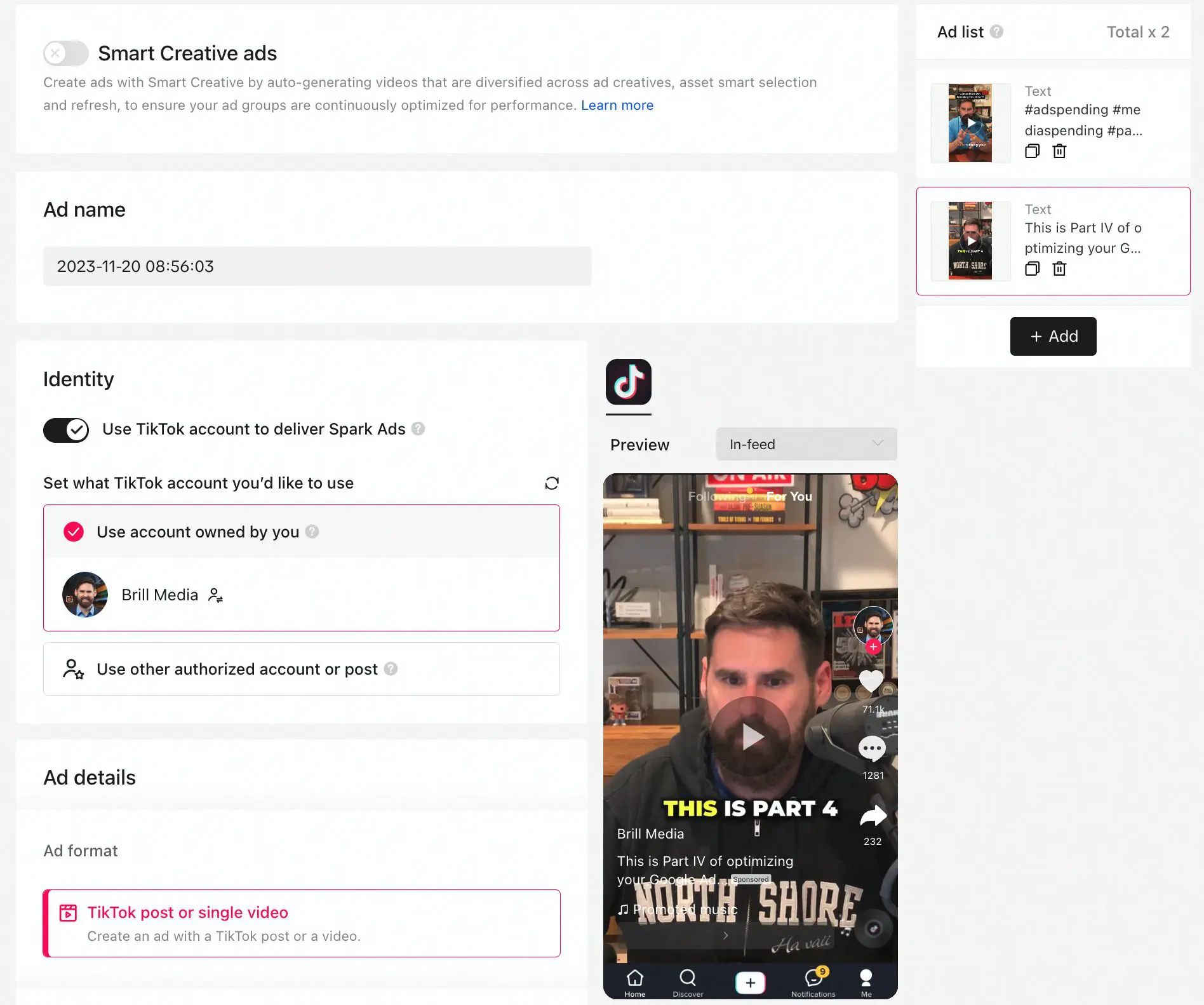Screen dimensions: 1204x1005
Task: Delete the first ad in Ad list
Action: pyautogui.click(x=1059, y=151)
